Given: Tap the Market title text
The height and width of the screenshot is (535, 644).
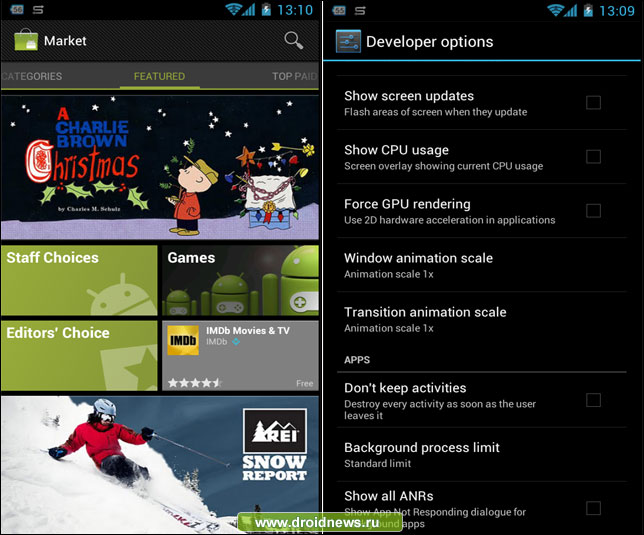Looking at the screenshot, I should pos(65,41).
